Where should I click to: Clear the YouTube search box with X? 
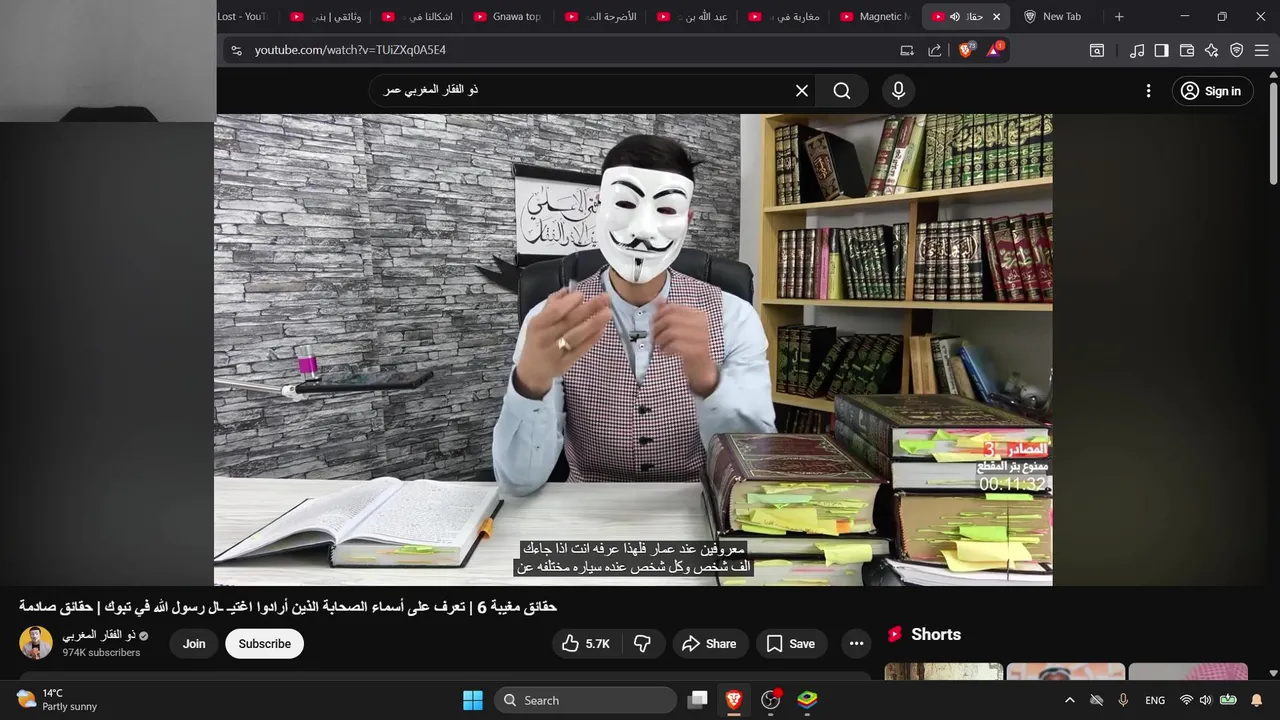(802, 91)
